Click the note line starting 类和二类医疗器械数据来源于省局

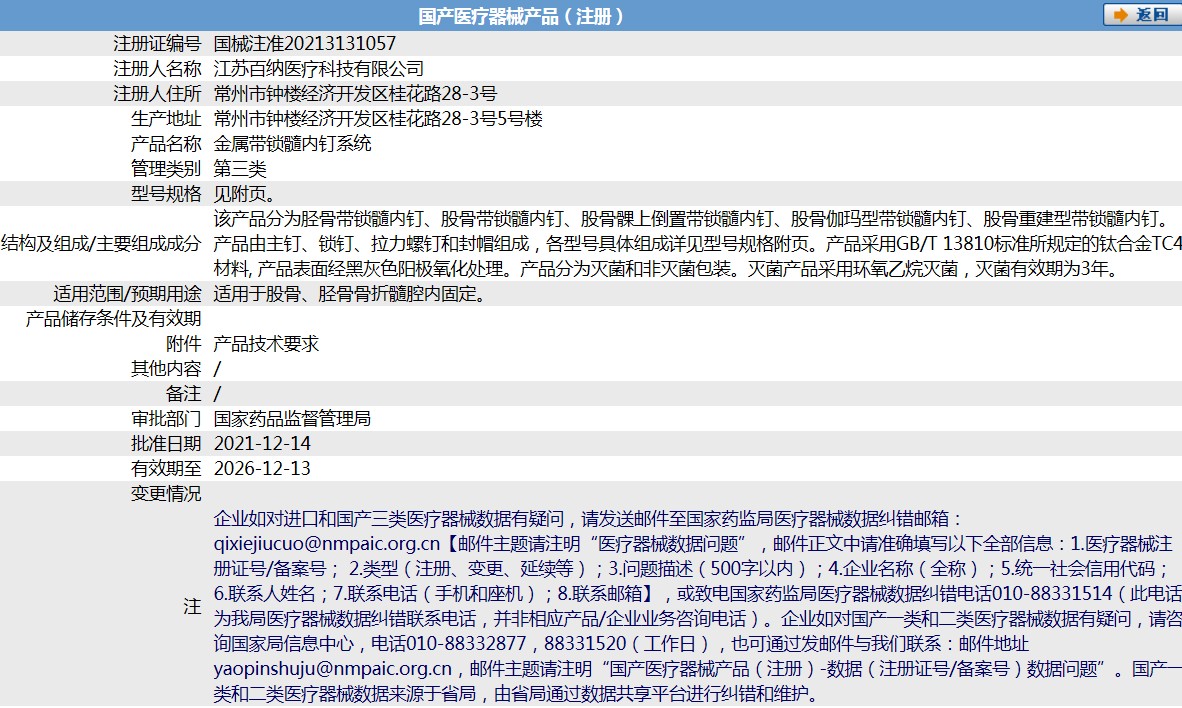[x=516, y=694]
